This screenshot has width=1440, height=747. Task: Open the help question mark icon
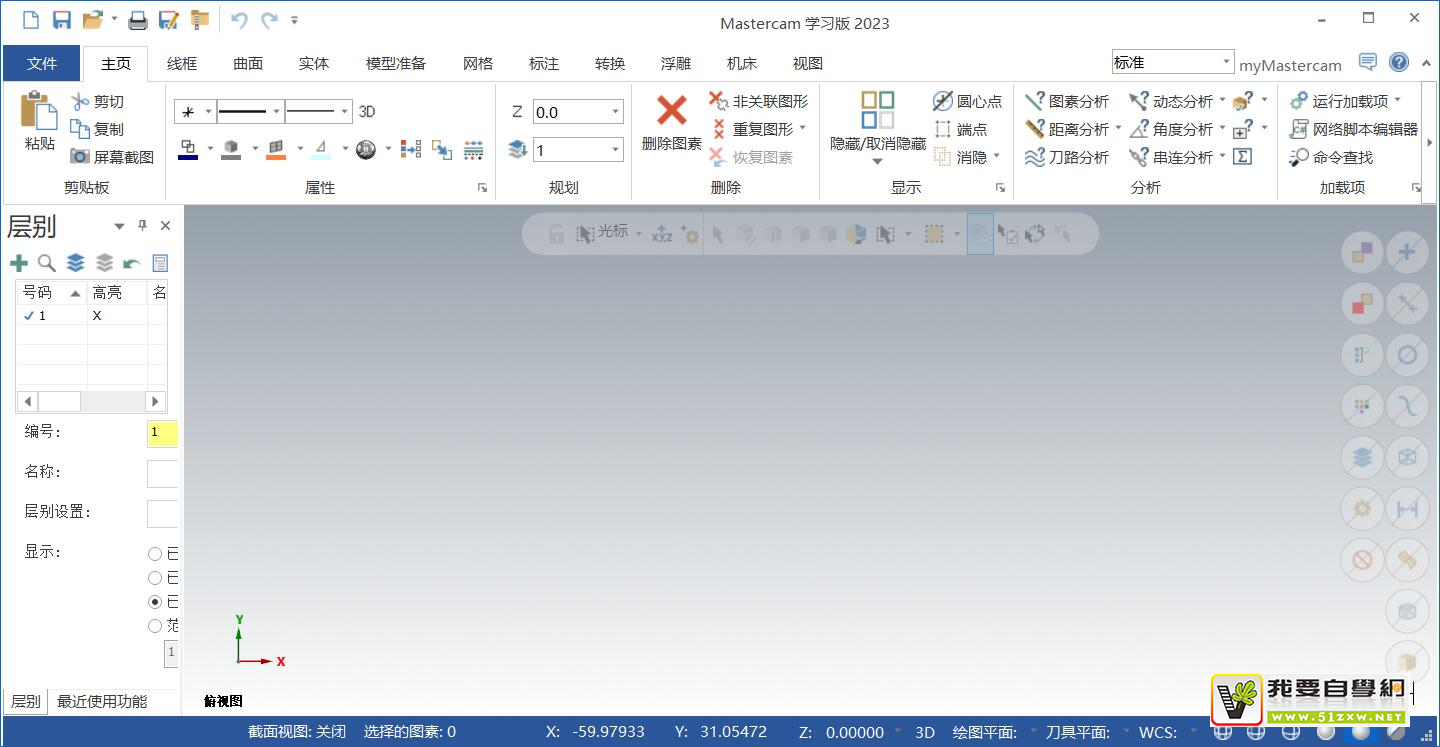(1399, 62)
